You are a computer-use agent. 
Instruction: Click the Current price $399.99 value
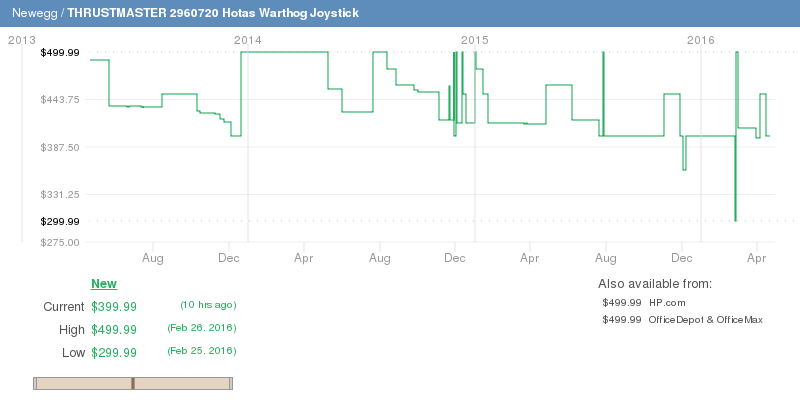tap(114, 307)
